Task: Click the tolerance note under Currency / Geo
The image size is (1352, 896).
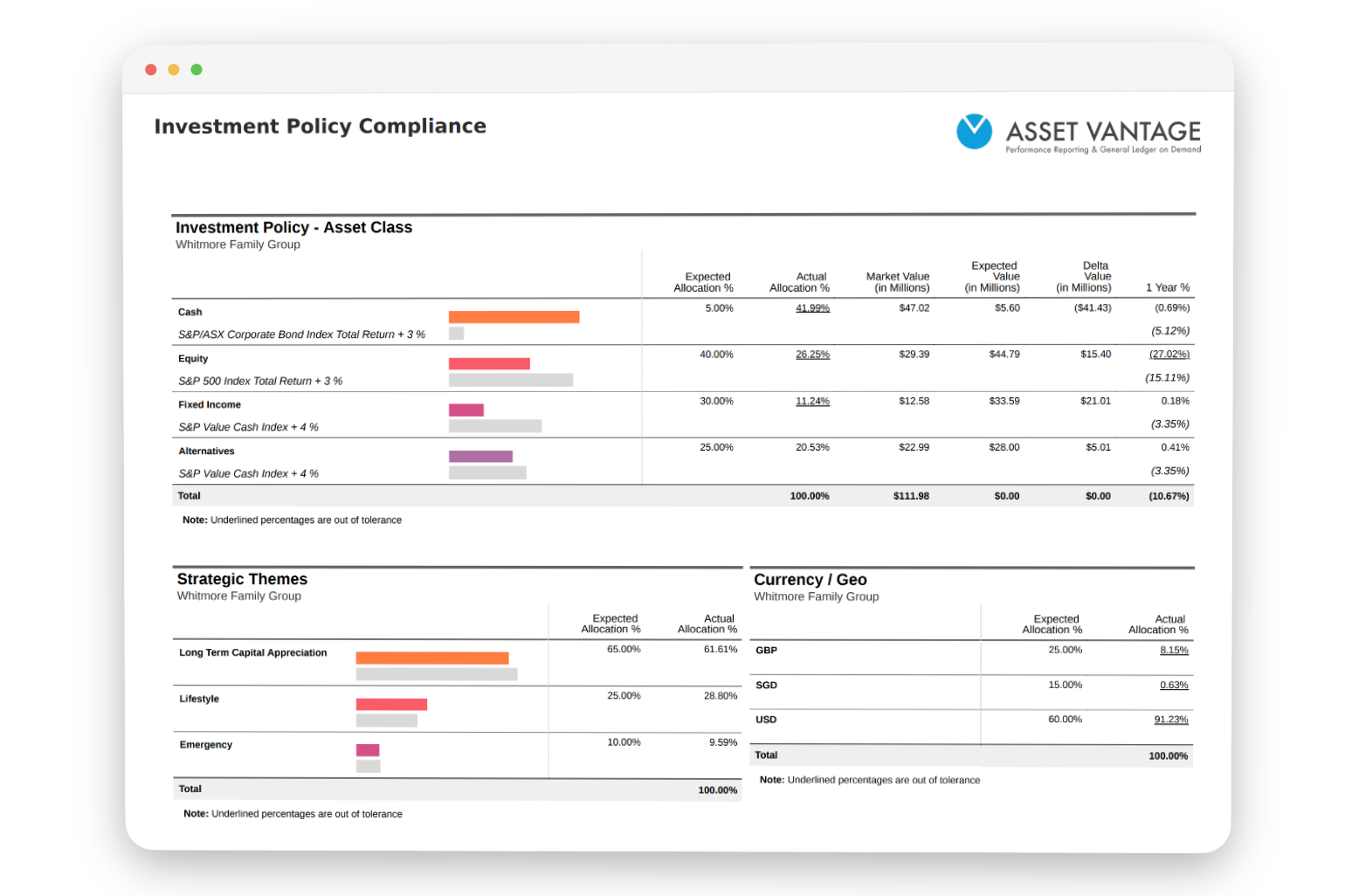Action: 870,780
